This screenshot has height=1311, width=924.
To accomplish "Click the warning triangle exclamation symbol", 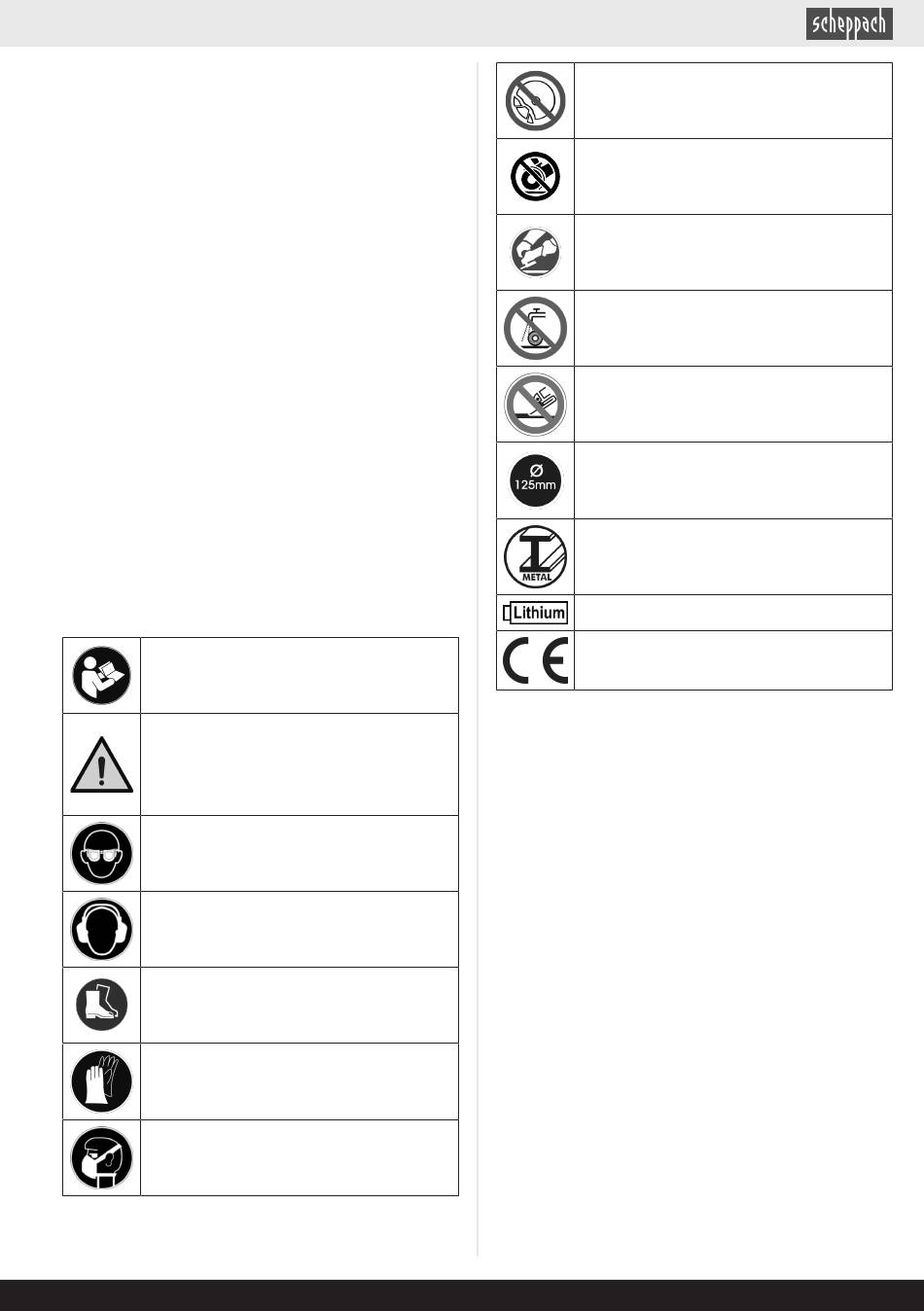I will (x=101, y=764).
